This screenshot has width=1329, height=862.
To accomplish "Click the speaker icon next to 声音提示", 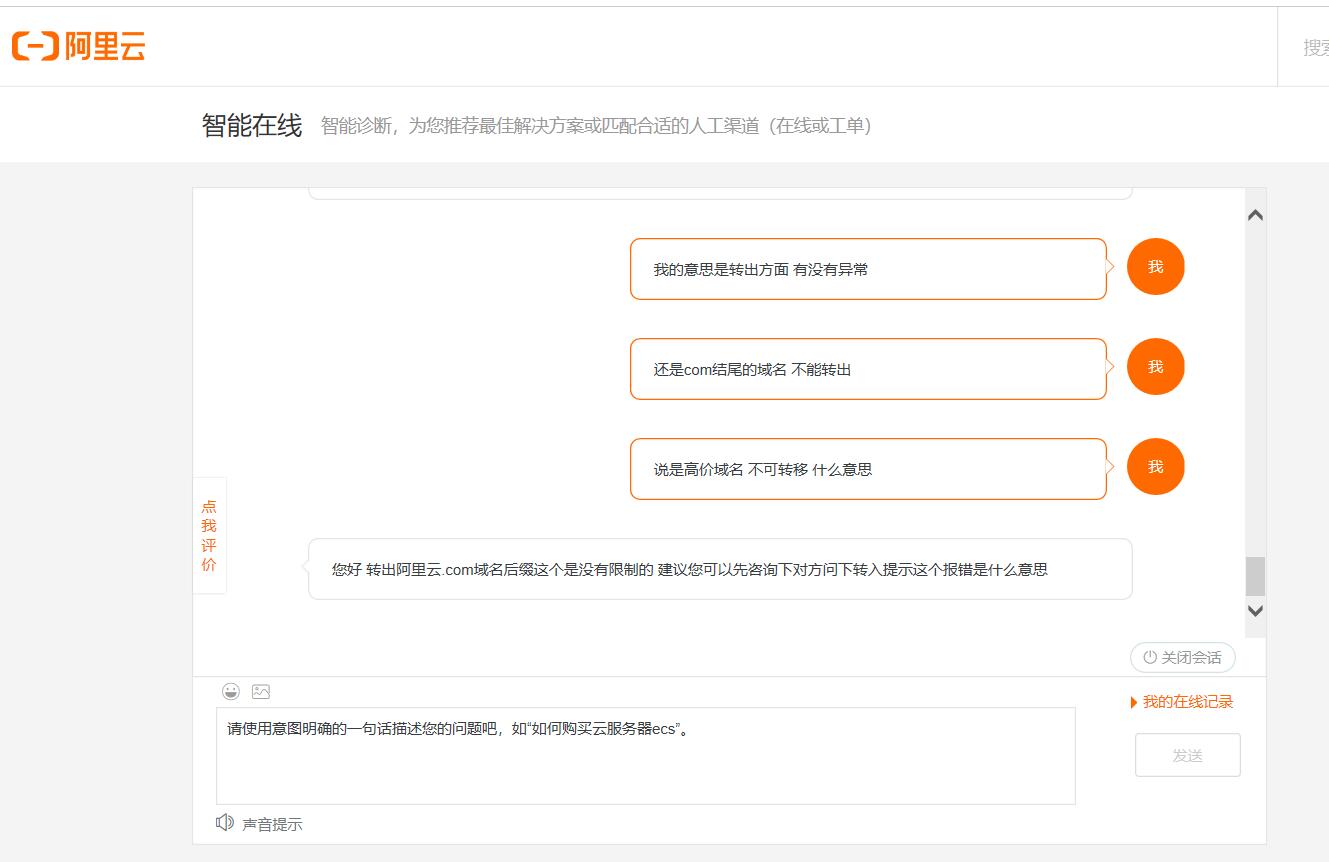I will point(223,823).
